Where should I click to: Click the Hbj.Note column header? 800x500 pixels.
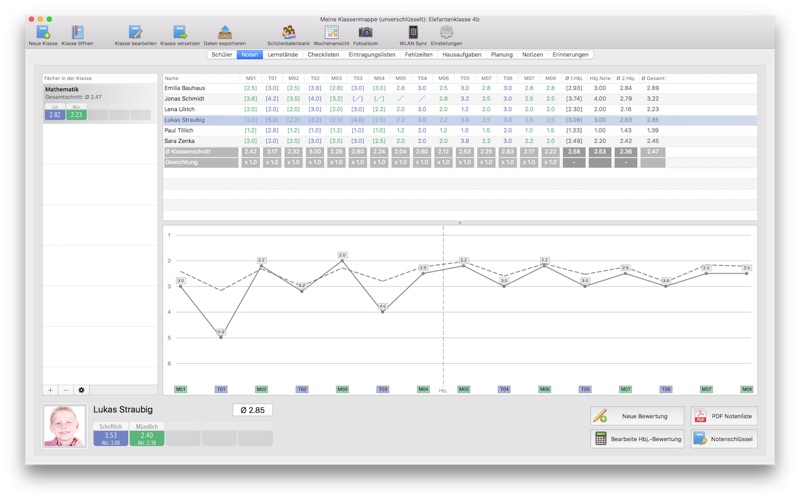[x=599, y=79]
